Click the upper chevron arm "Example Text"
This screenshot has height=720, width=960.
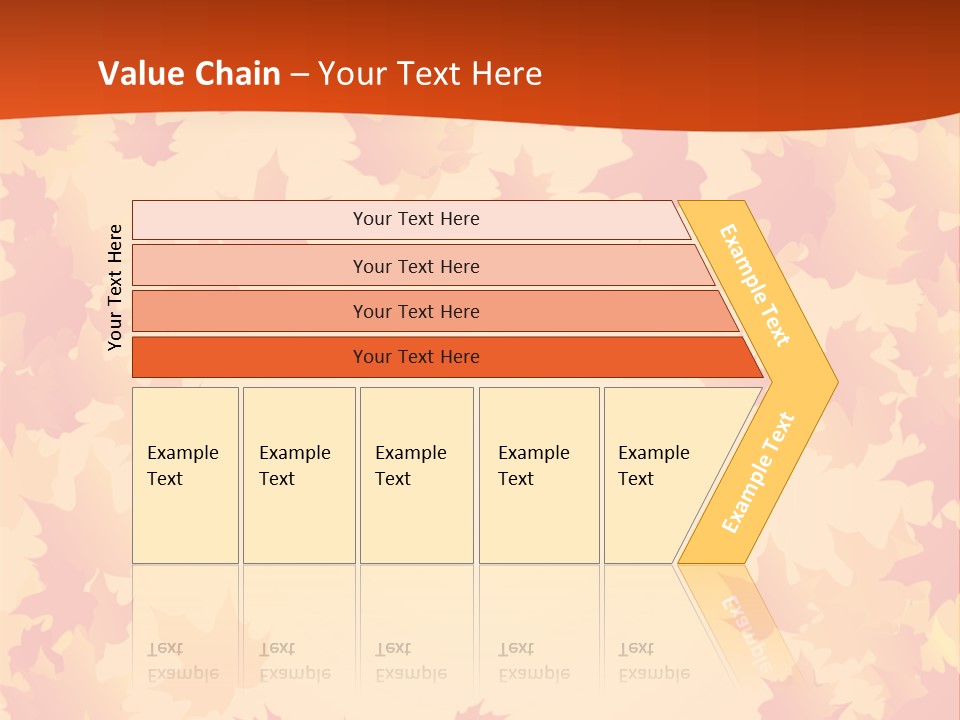[755, 285]
